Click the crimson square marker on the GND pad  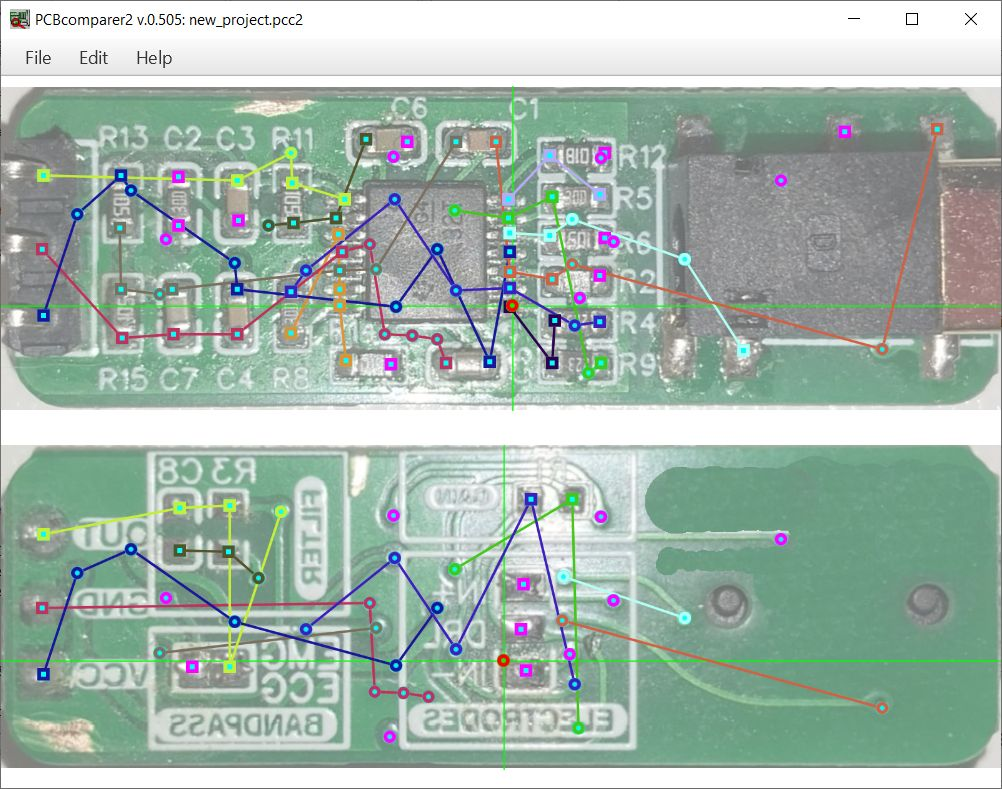click(42, 608)
